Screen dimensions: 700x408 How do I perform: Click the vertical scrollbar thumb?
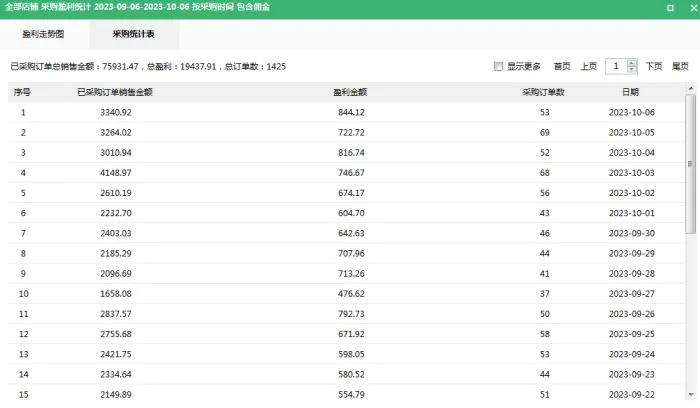(691, 163)
